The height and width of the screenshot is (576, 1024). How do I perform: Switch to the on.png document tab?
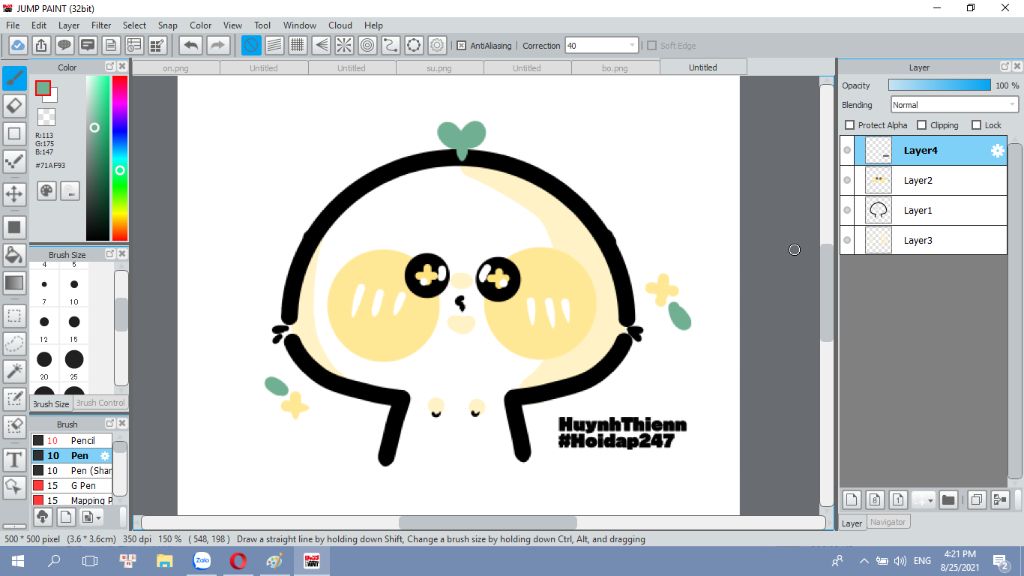(x=176, y=68)
